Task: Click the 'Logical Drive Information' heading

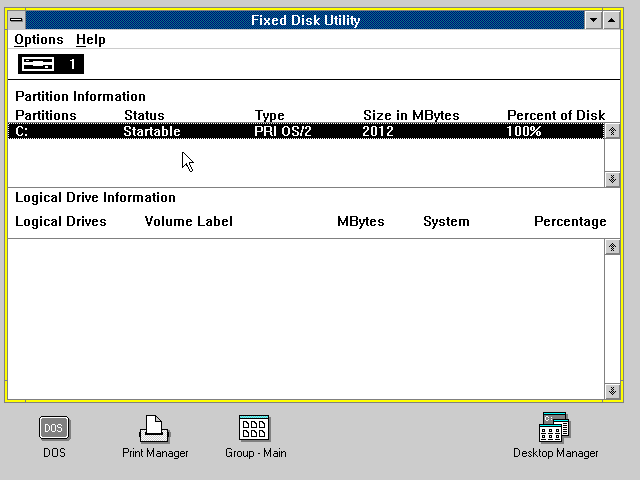Action: (x=95, y=198)
